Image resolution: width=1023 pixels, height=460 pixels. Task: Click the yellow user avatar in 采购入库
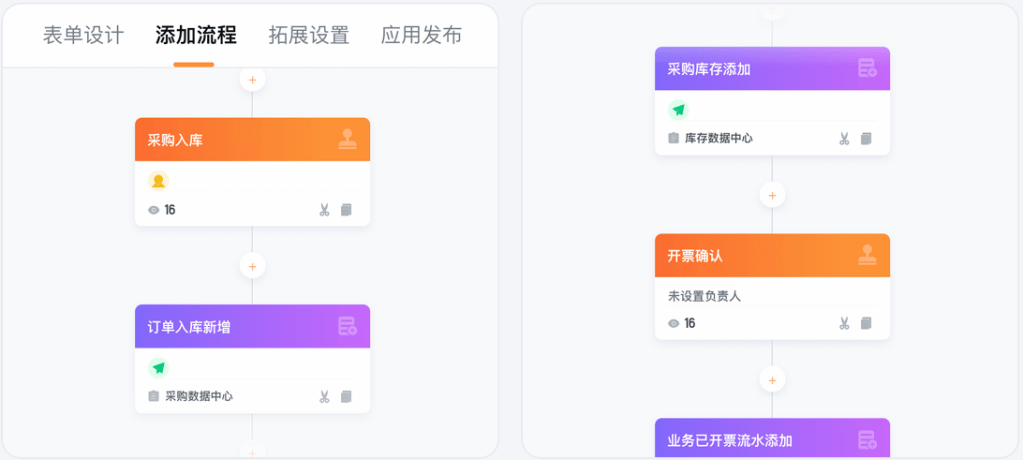158,181
